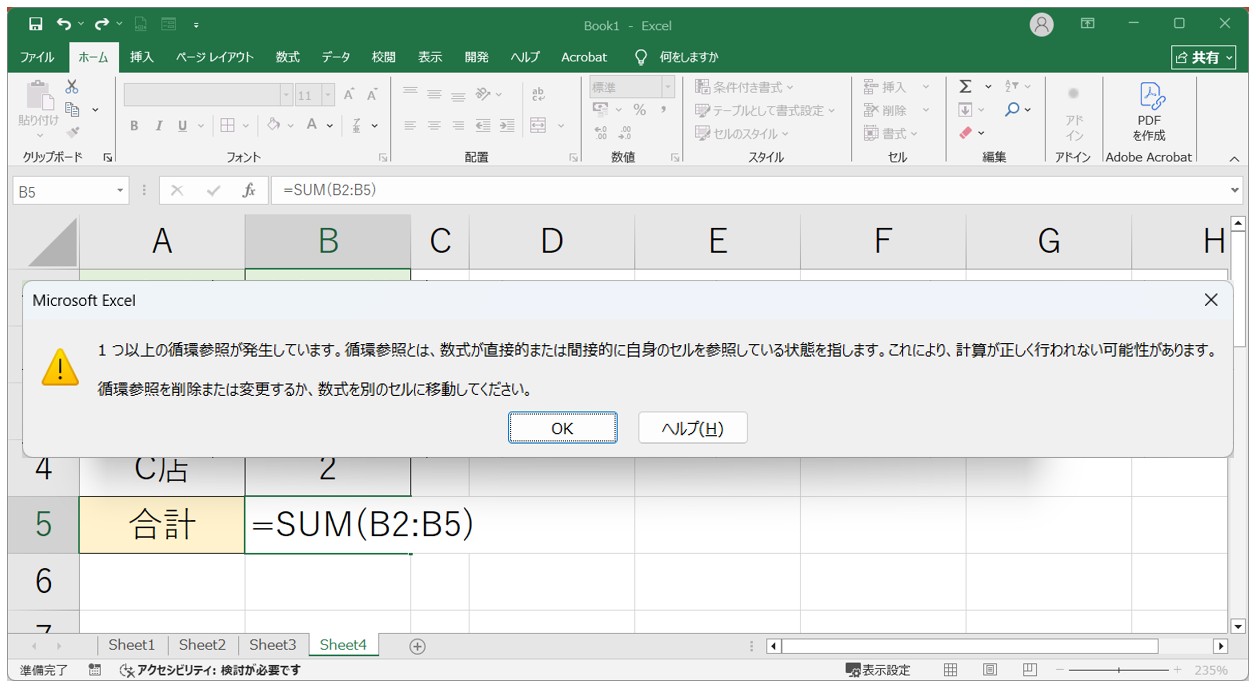1256x689 pixels.
Task: Apply percent style format
Action: (x=639, y=110)
